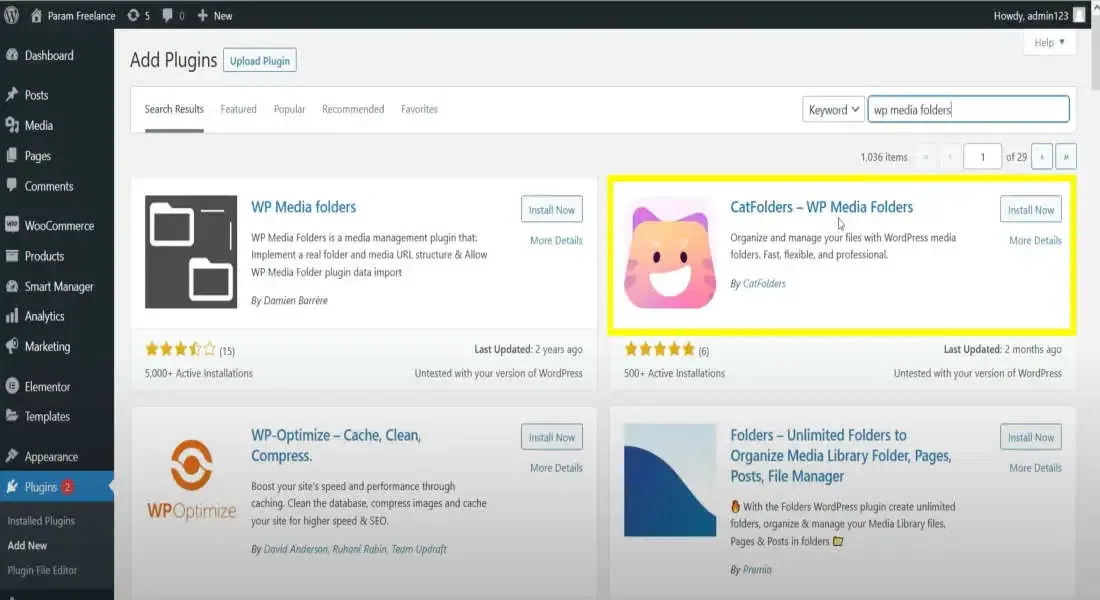Click the Comments icon in sidebar

[x=12, y=185]
